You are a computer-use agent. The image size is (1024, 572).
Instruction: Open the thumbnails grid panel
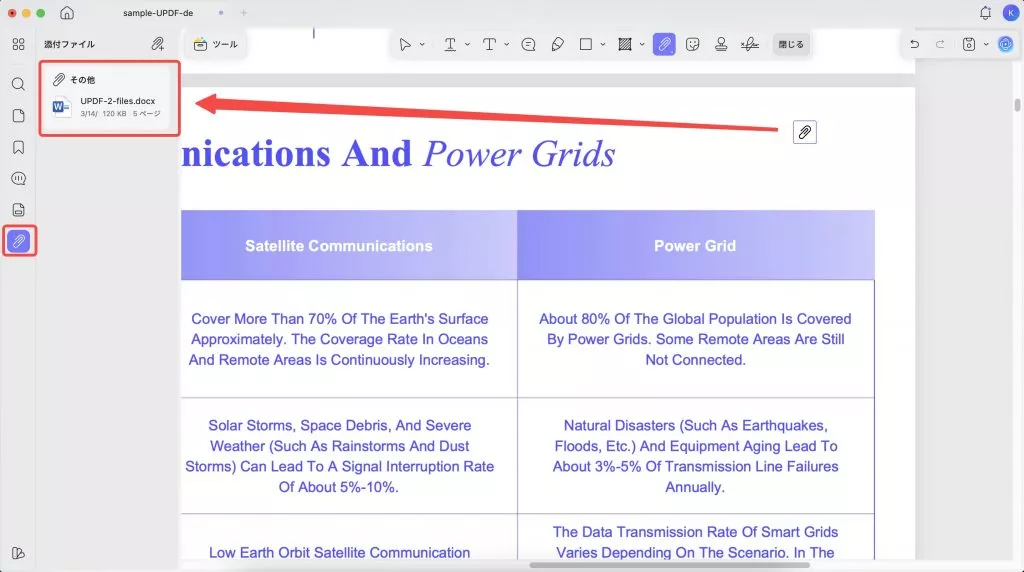(18, 44)
